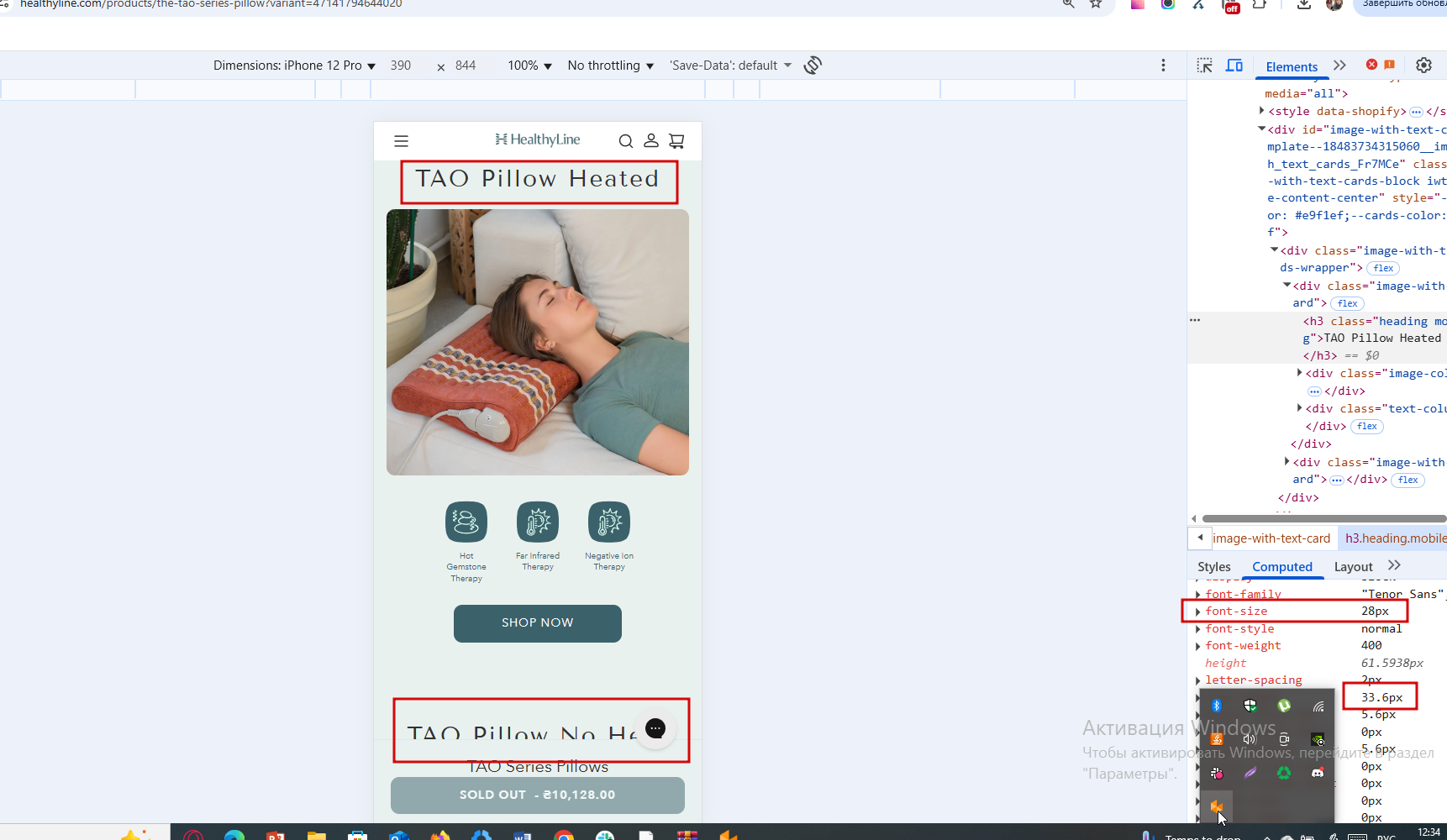Expand the div class image-col node
The height and width of the screenshot is (840, 1447).
[1300, 373]
